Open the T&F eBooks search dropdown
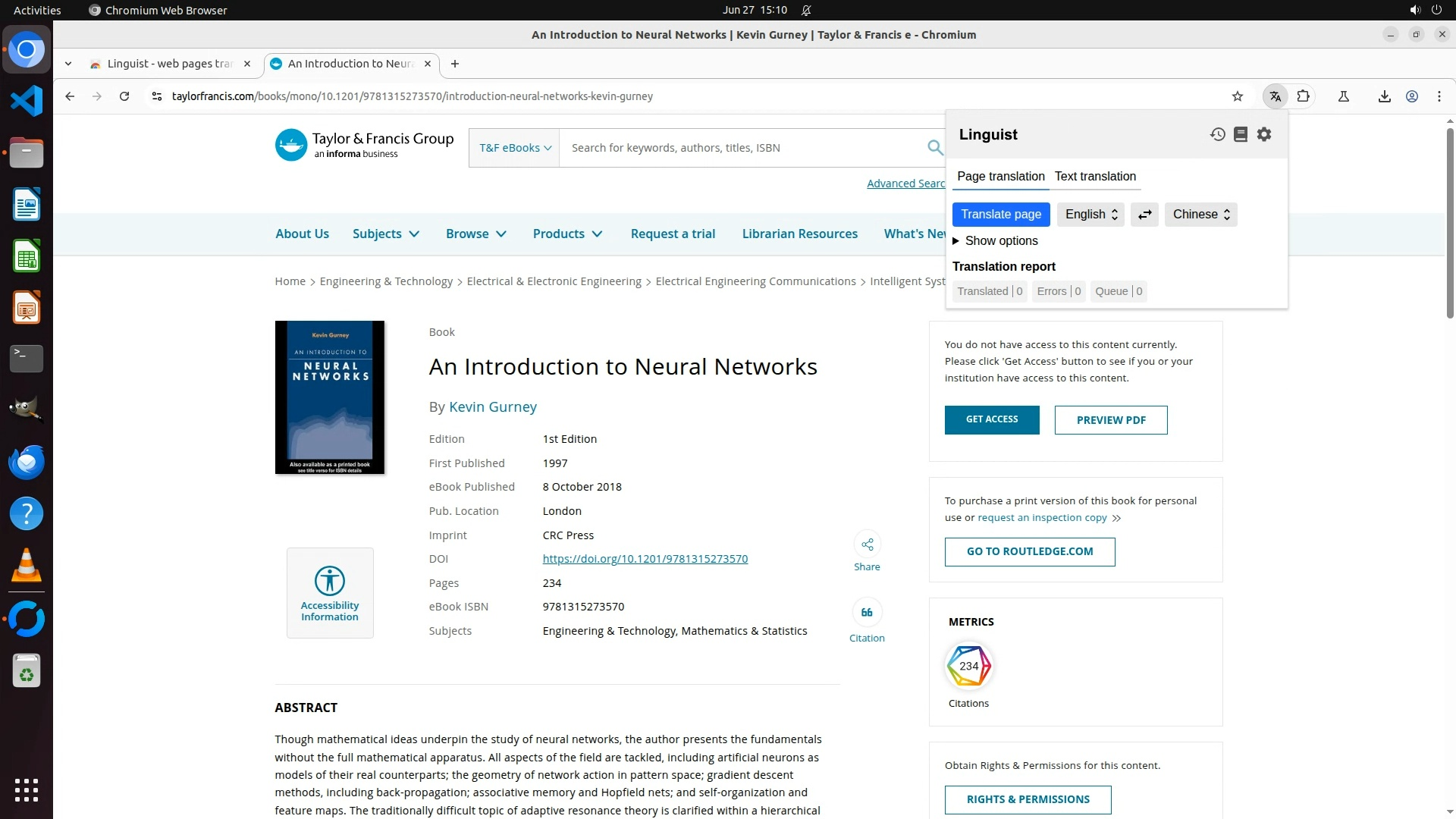 point(515,148)
